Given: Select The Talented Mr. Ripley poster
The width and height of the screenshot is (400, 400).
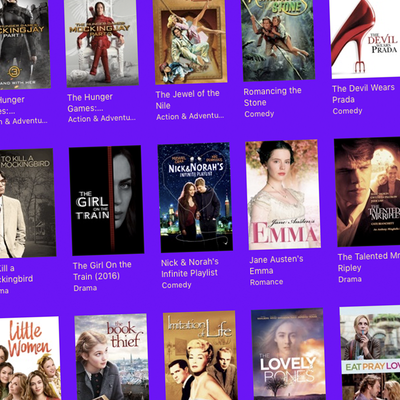Looking at the screenshot, I should (368, 192).
